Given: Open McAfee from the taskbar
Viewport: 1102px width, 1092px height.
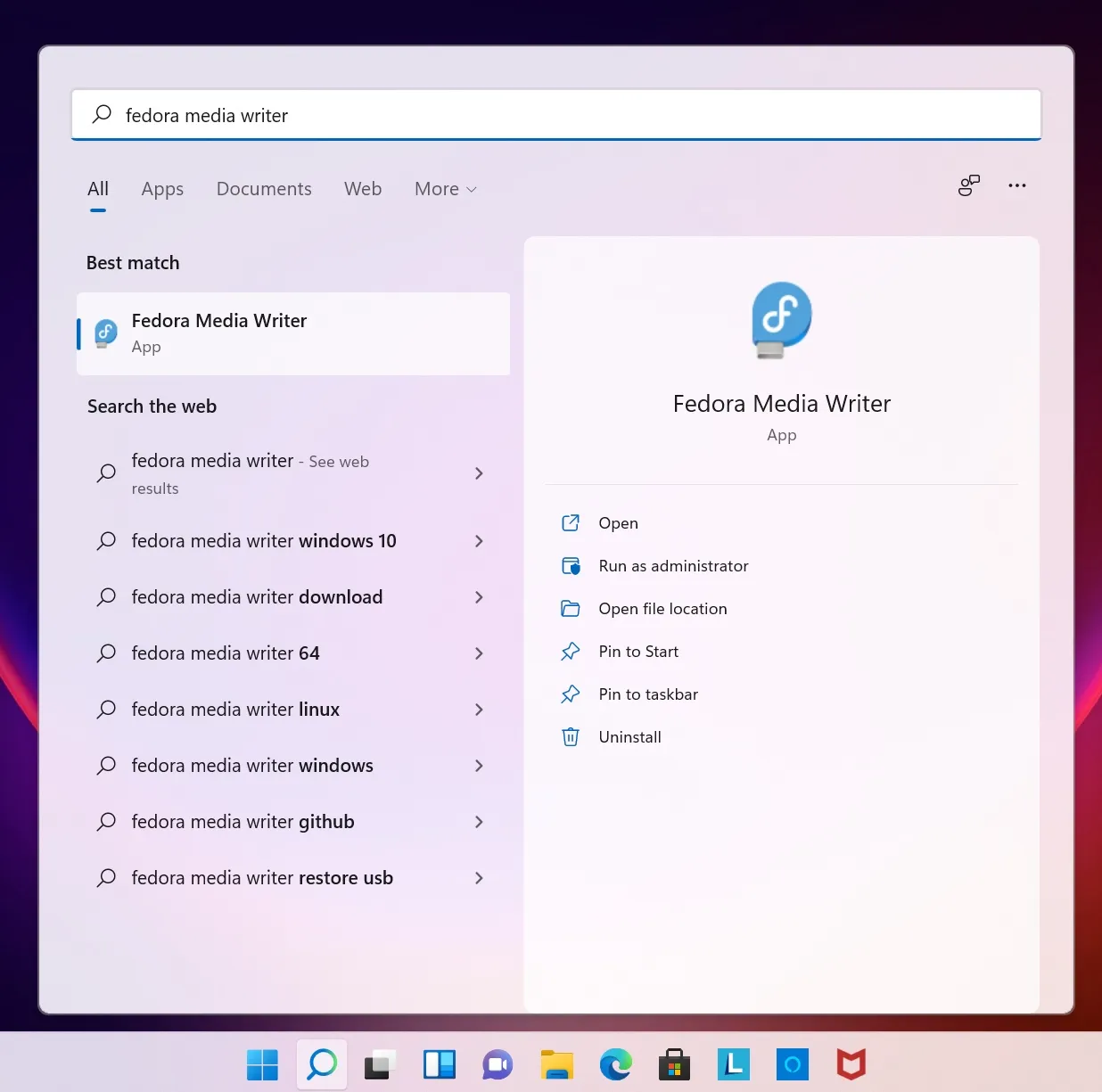Looking at the screenshot, I should [851, 1064].
